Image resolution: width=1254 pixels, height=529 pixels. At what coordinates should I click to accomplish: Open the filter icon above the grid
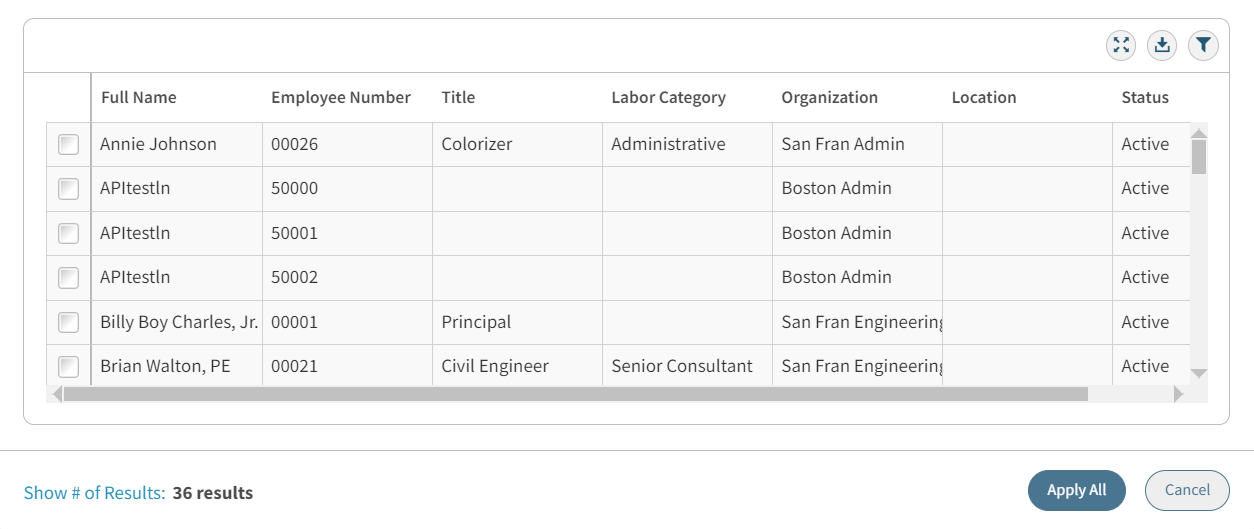(1203, 45)
